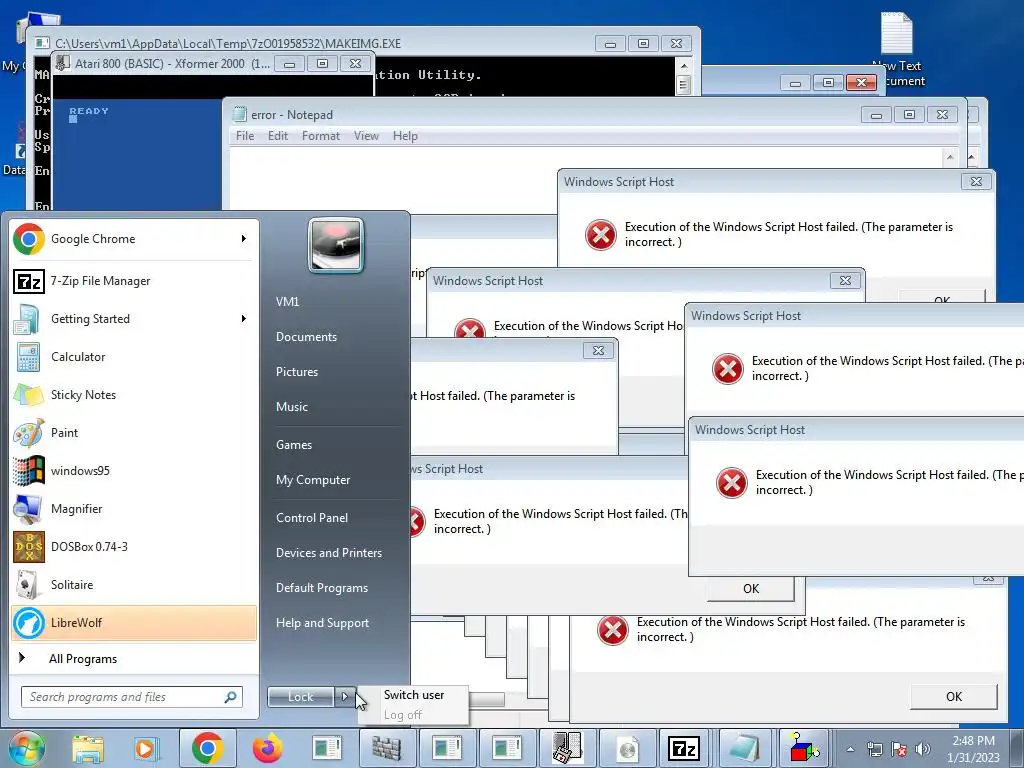Image resolution: width=1024 pixels, height=768 pixels.
Task: Choose Switch user from shutdown menu
Action: pos(414,695)
